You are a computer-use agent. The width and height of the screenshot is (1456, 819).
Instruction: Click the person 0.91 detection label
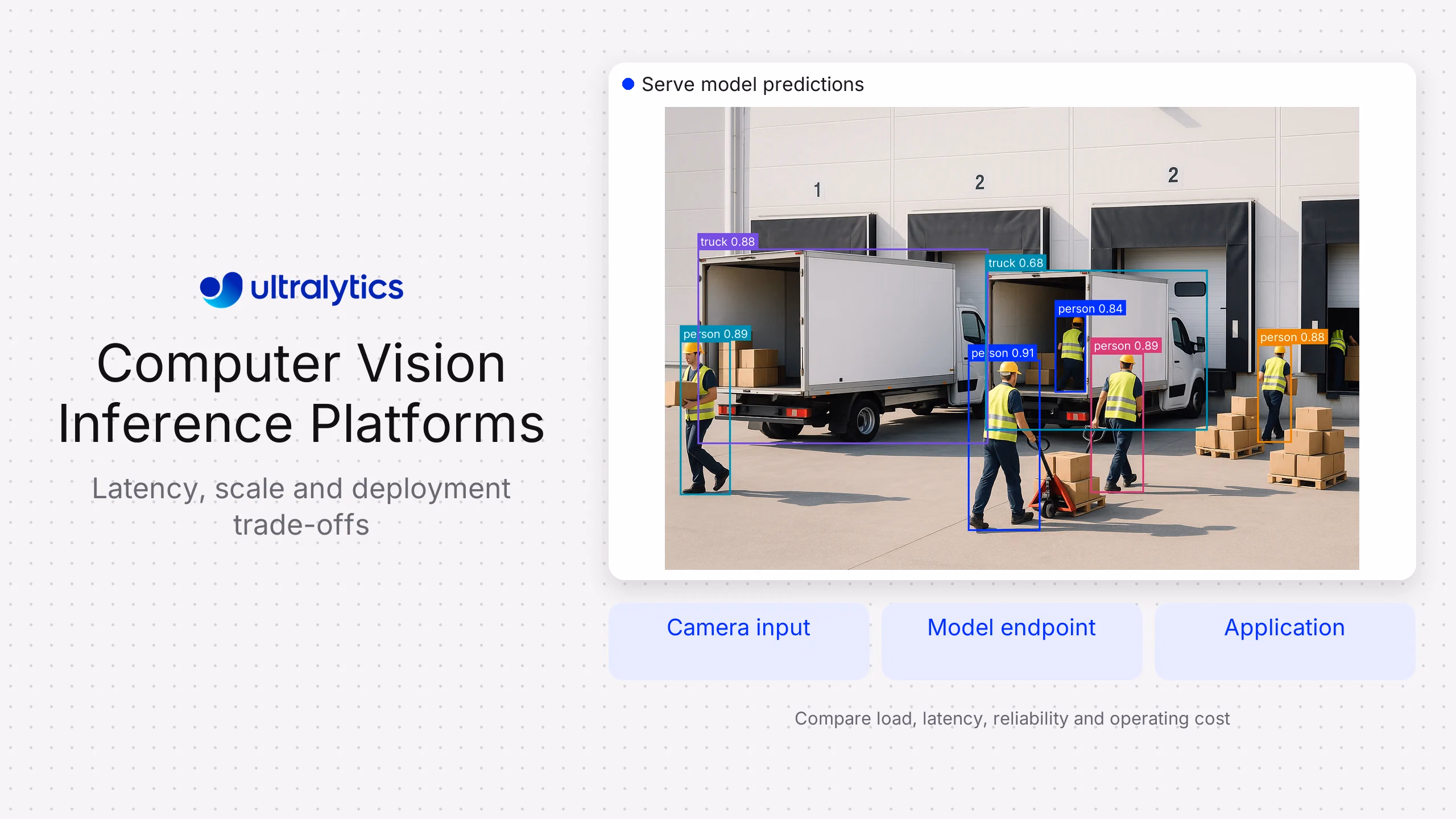[1002, 353]
